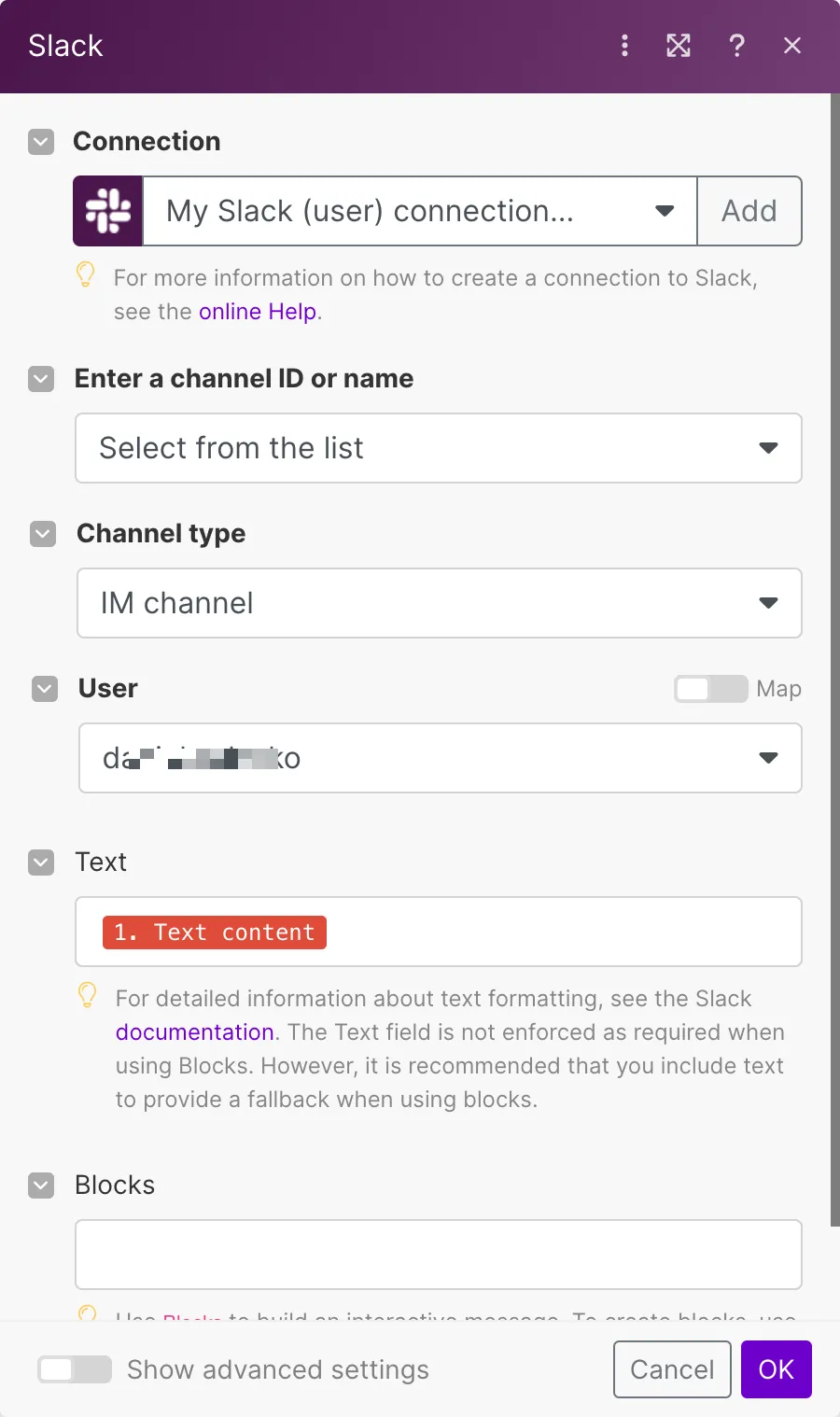The width and height of the screenshot is (840, 1417).
Task: Toggle the Map switch for User
Action: [711, 689]
